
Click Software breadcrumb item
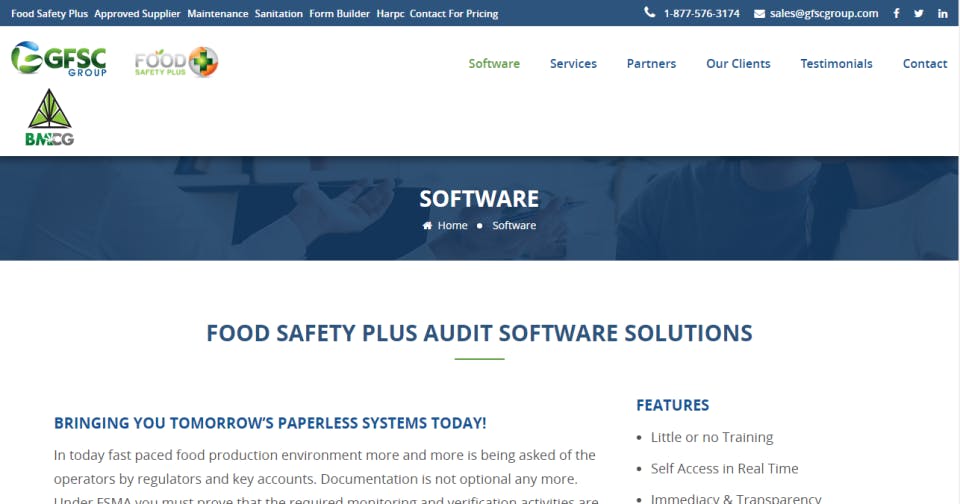pyautogui.click(x=514, y=225)
